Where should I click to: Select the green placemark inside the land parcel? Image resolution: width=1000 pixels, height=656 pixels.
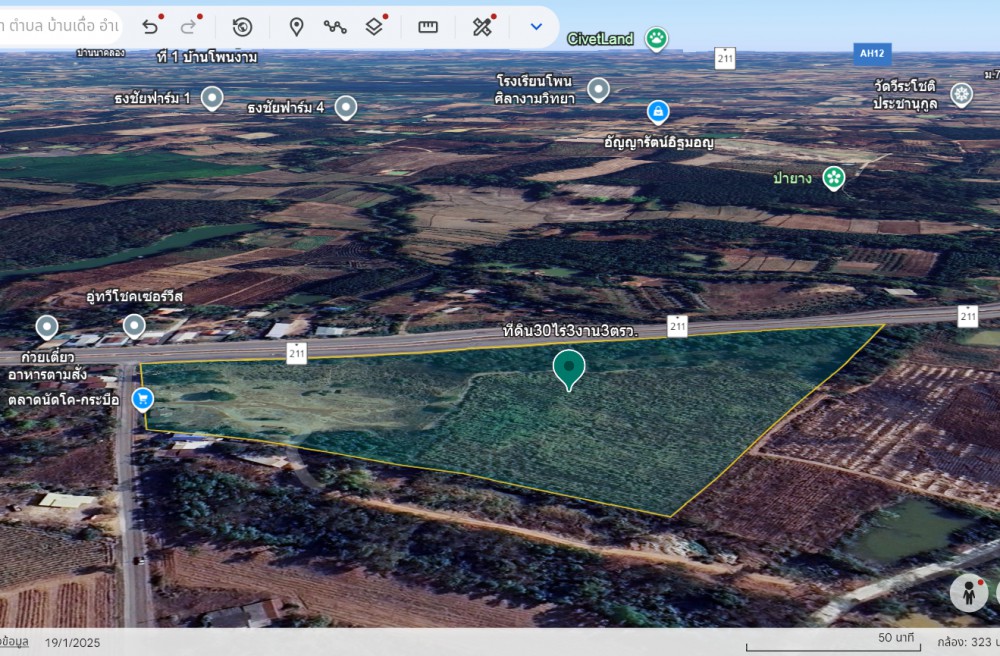pyautogui.click(x=569, y=368)
